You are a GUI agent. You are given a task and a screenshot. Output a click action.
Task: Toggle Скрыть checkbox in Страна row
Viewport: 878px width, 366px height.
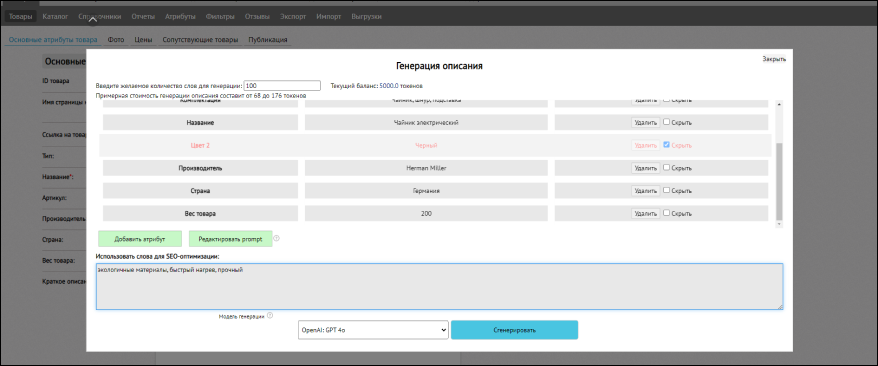pyautogui.click(x=666, y=190)
